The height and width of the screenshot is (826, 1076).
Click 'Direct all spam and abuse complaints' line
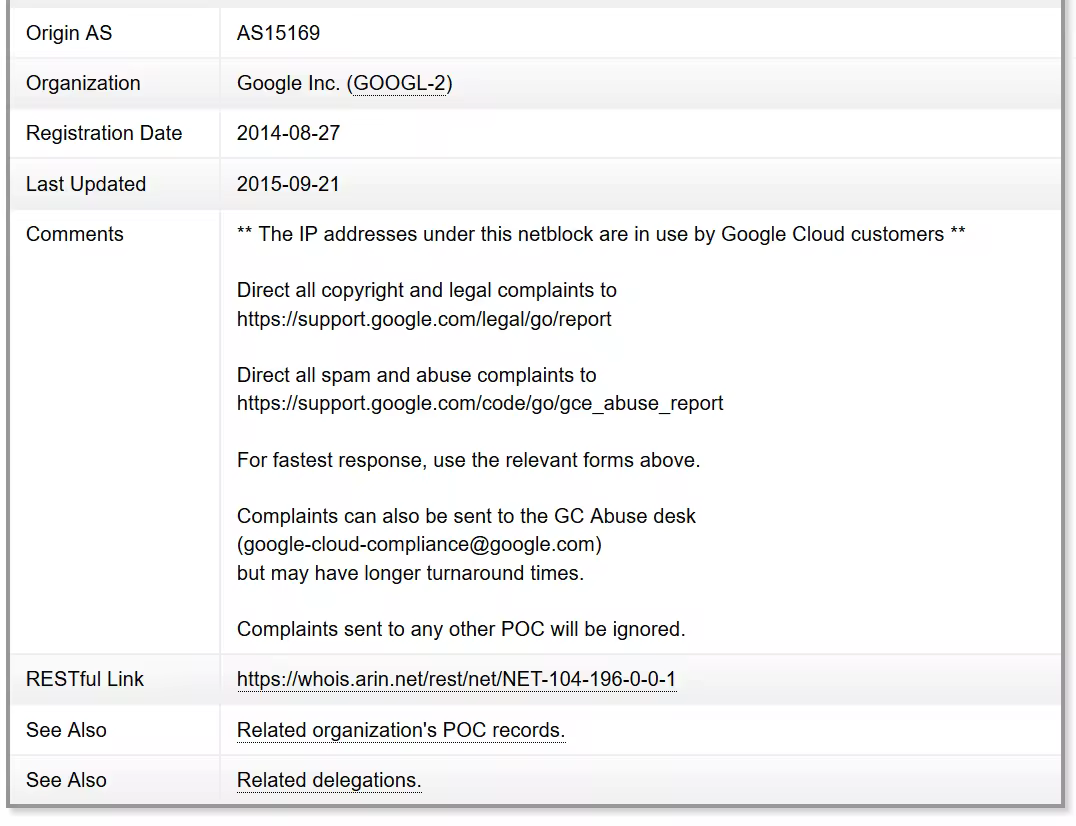[417, 375]
